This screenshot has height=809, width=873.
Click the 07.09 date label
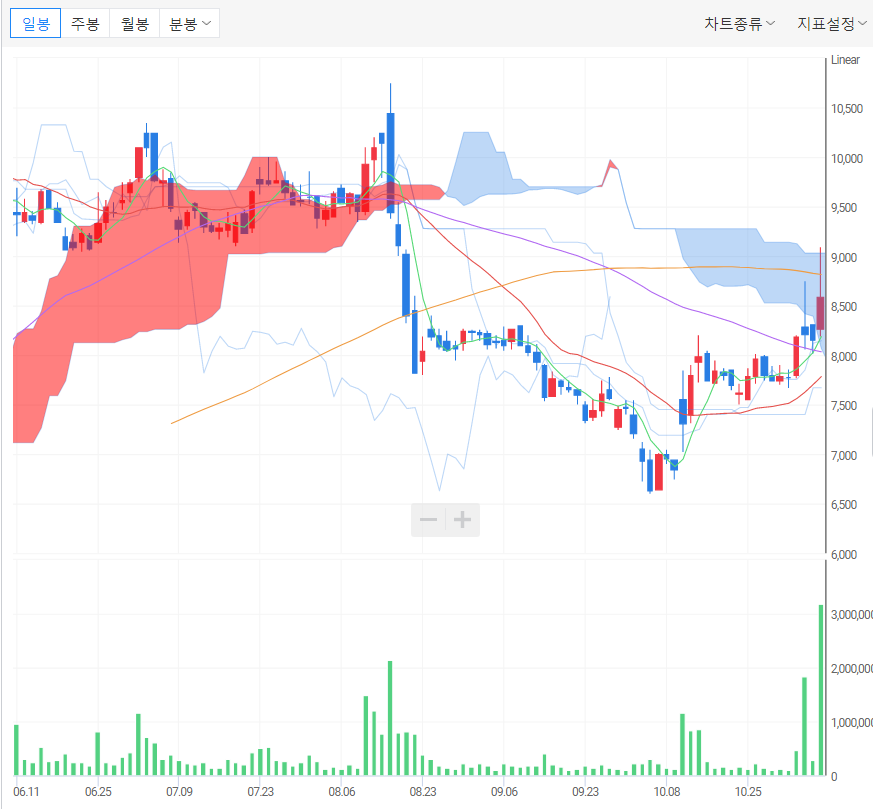click(x=179, y=791)
